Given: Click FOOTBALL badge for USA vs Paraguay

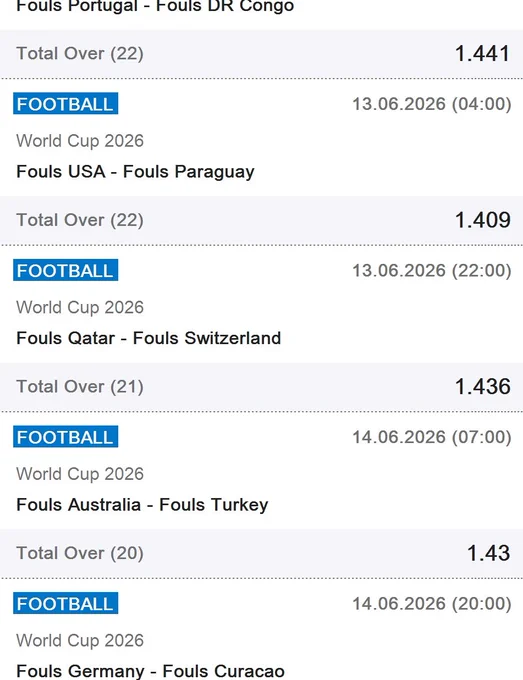Looking at the screenshot, I should (x=65, y=104).
